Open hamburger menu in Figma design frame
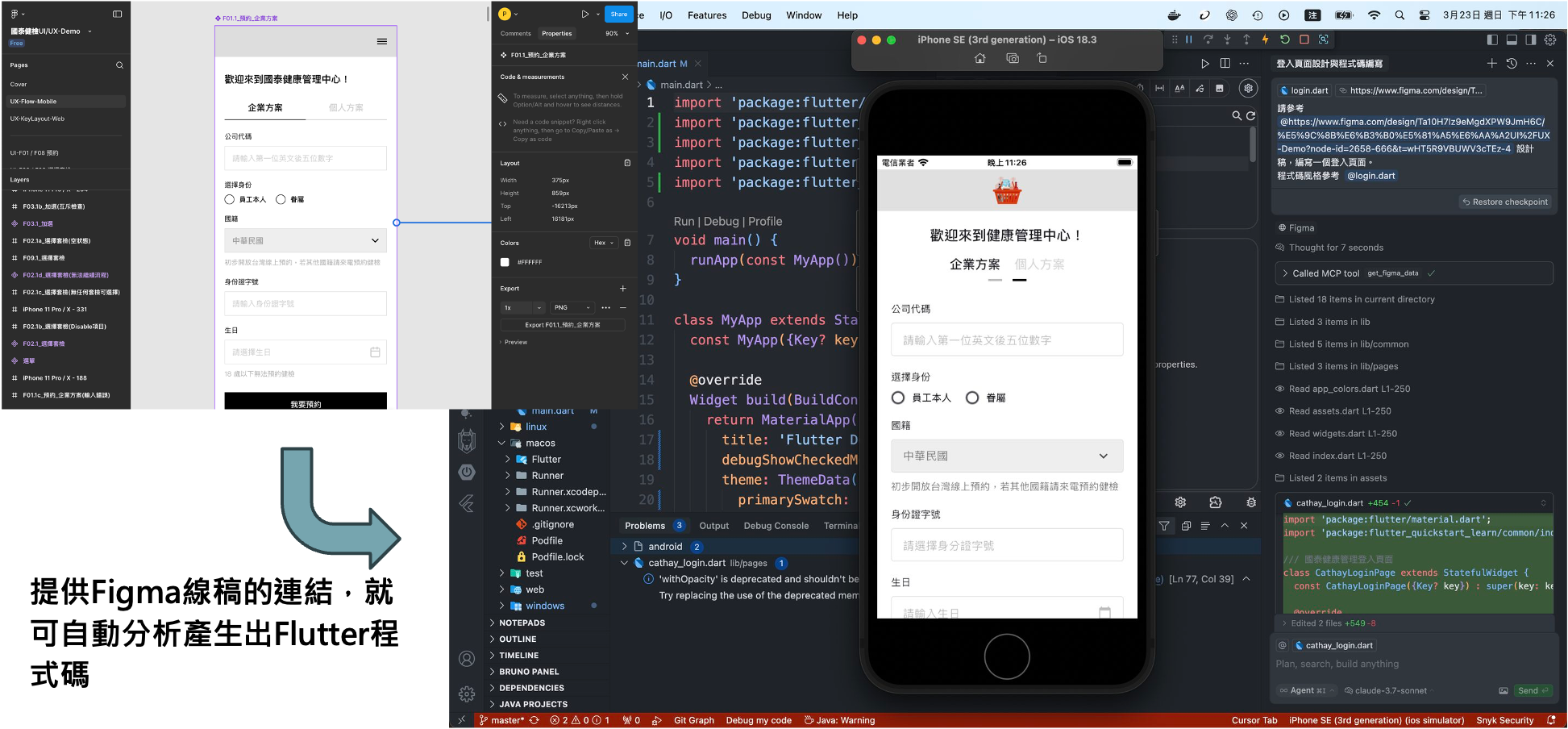This screenshot has width=1568, height=729. (x=382, y=41)
